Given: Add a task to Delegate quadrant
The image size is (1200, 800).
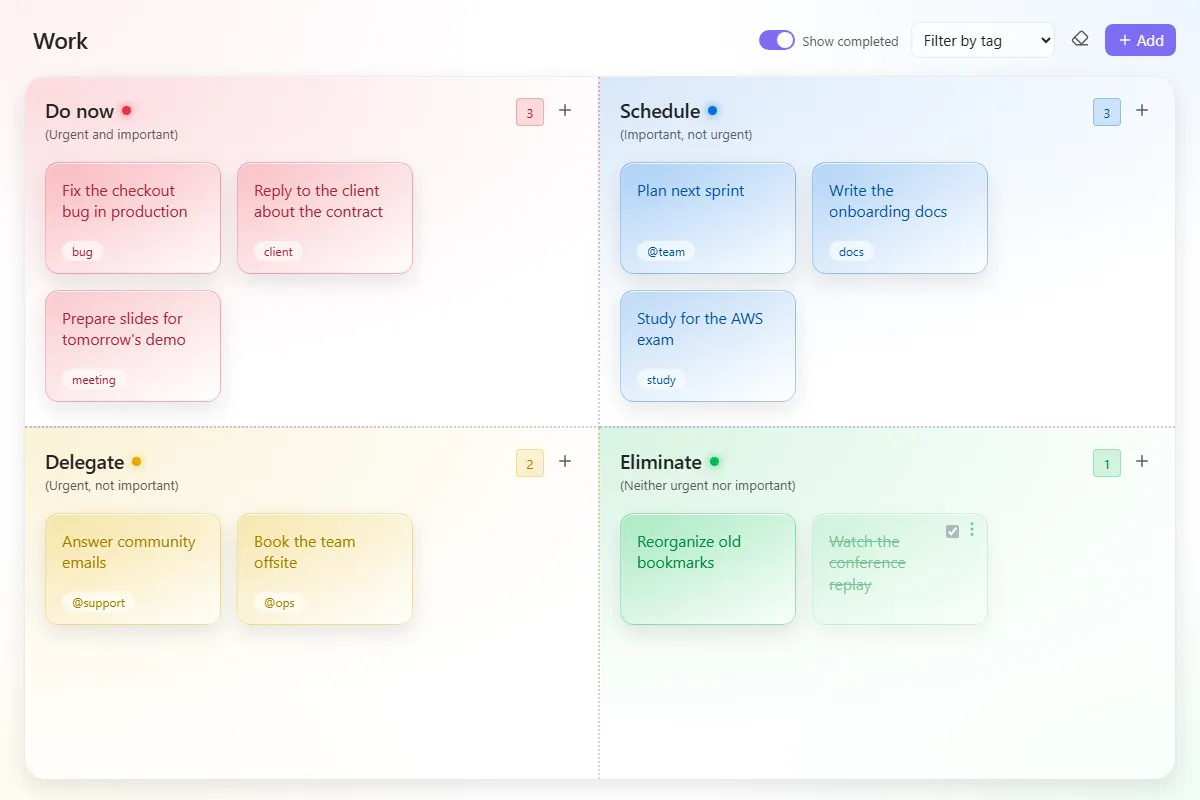Looking at the screenshot, I should click(565, 462).
